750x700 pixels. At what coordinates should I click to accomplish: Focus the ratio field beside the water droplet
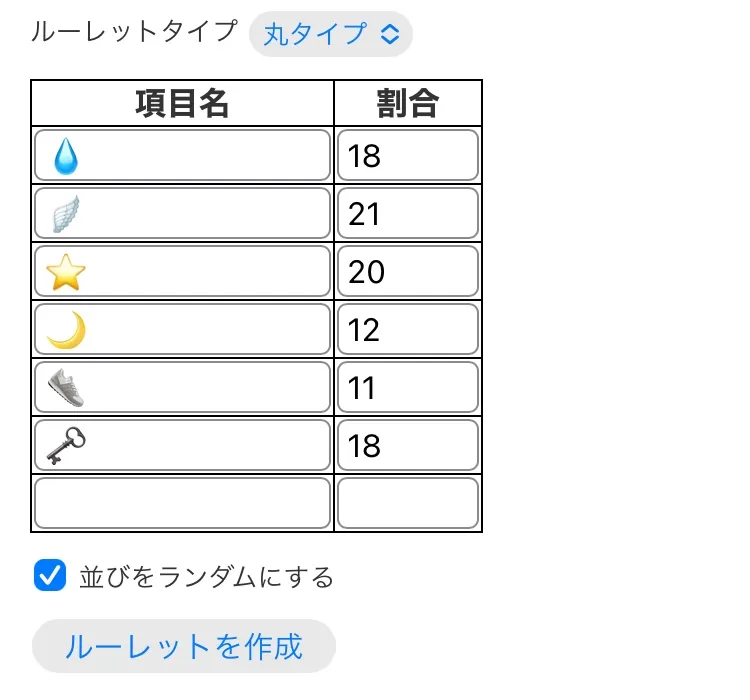coord(407,156)
